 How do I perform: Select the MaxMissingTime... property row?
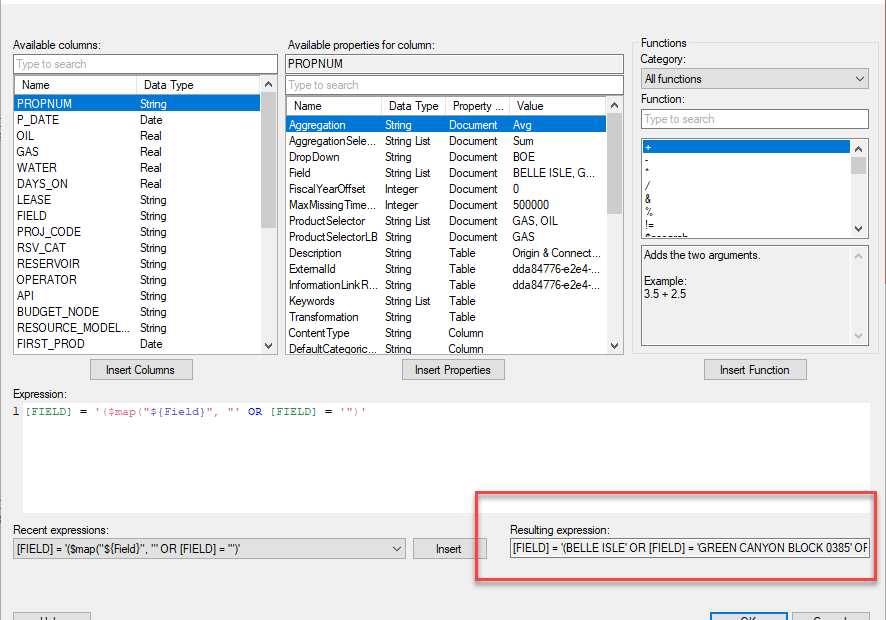[446, 205]
